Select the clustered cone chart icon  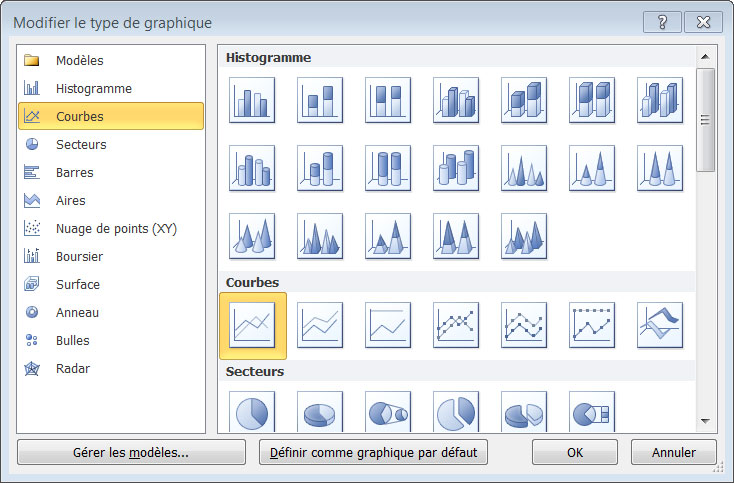(524, 168)
